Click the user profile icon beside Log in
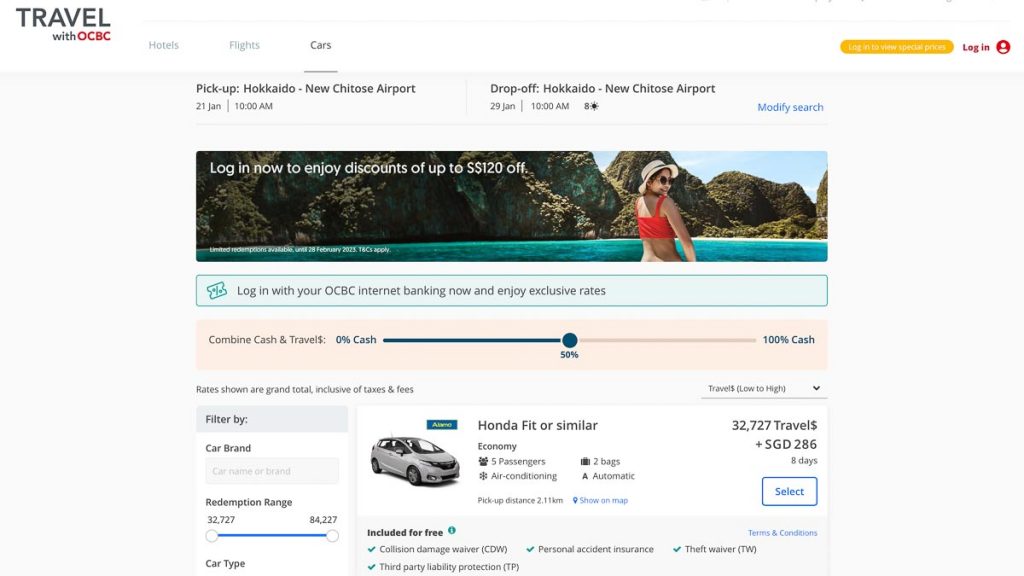1024x576 pixels. tap(1003, 47)
